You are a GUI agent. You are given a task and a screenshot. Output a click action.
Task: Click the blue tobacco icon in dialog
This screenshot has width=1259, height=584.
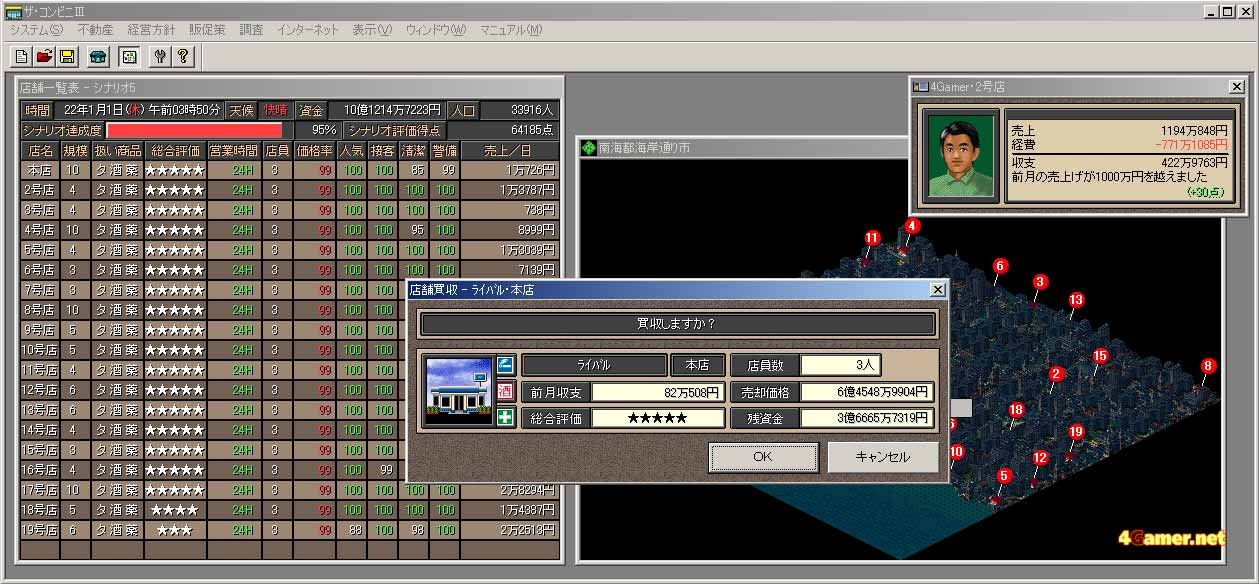505,365
